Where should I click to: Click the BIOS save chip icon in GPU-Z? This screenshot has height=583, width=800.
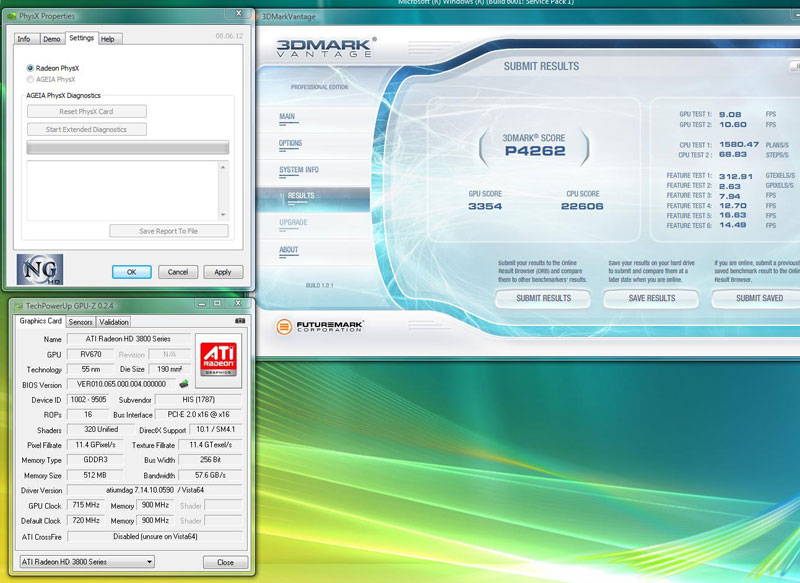coord(184,384)
